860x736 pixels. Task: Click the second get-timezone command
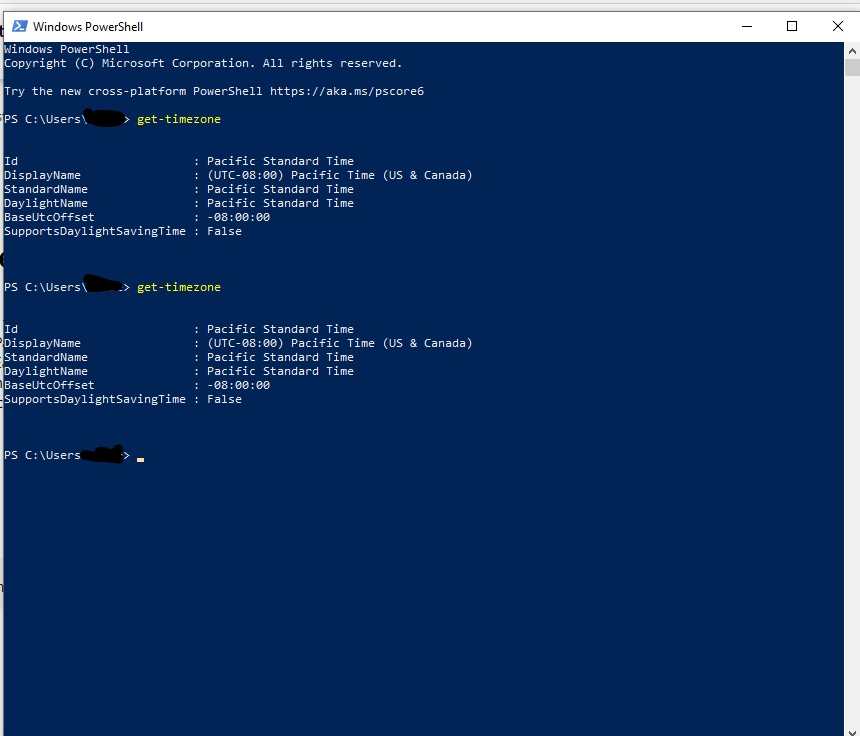(179, 287)
